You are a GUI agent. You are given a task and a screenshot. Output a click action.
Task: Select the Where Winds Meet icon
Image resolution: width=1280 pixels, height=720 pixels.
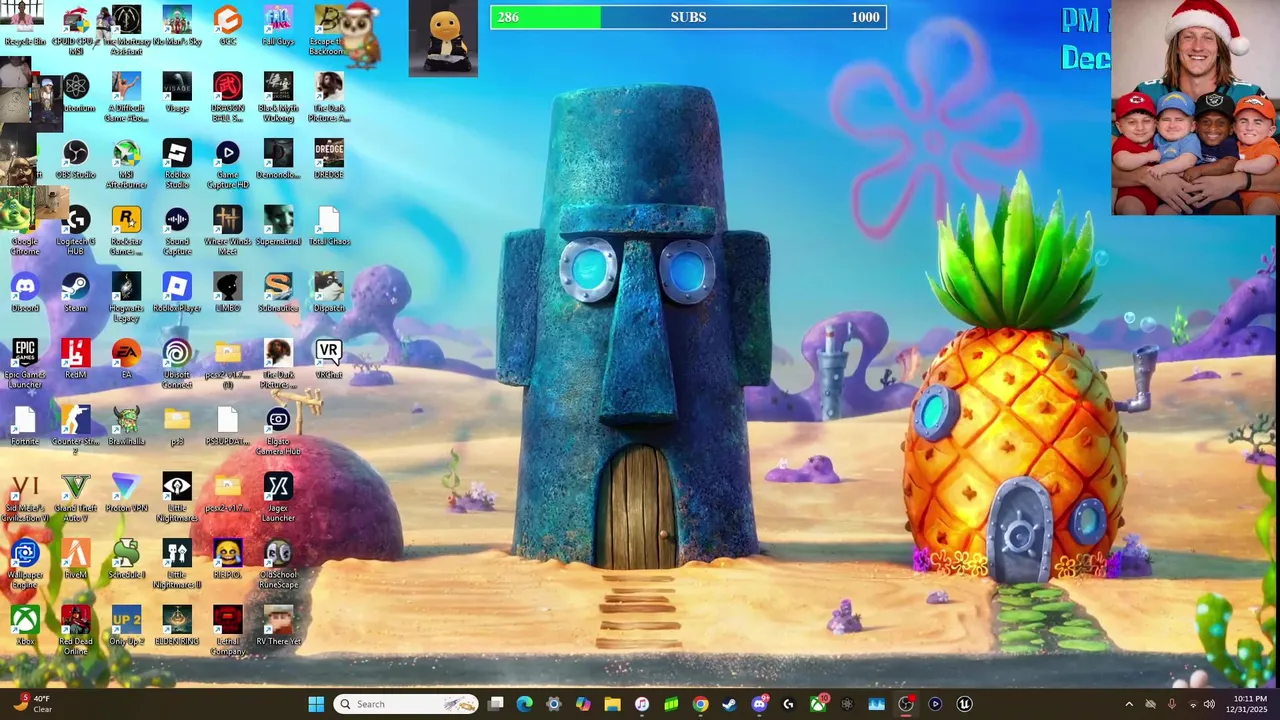point(227,231)
